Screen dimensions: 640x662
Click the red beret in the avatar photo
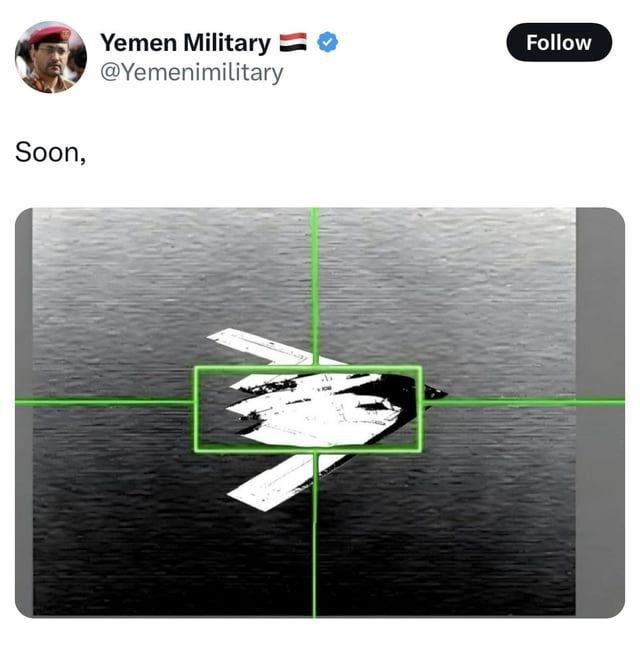point(49,34)
